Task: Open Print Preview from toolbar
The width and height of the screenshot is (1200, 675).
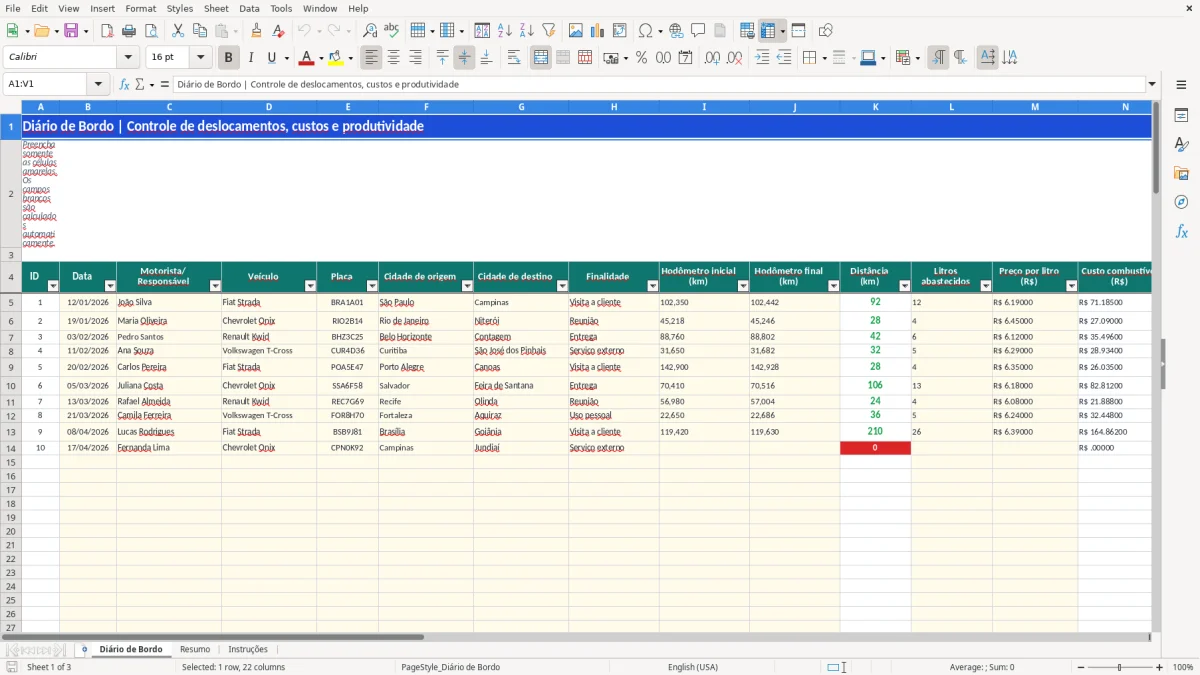Action: coord(151,31)
